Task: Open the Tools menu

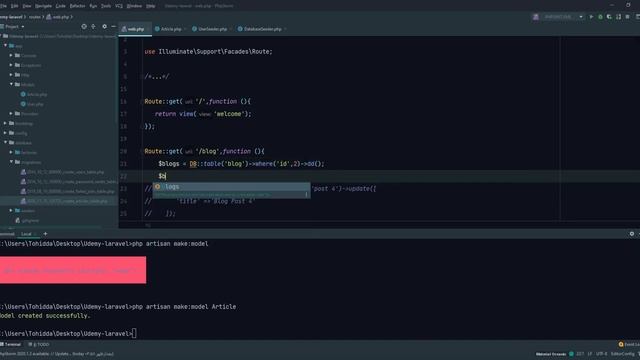Action: coord(106,6)
